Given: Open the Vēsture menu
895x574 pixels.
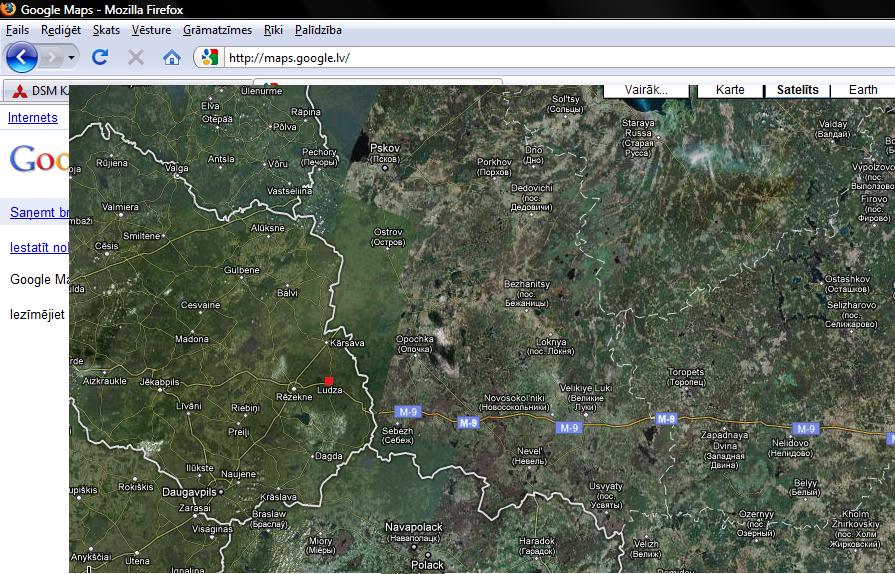Looking at the screenshot, I should point(152,30).
